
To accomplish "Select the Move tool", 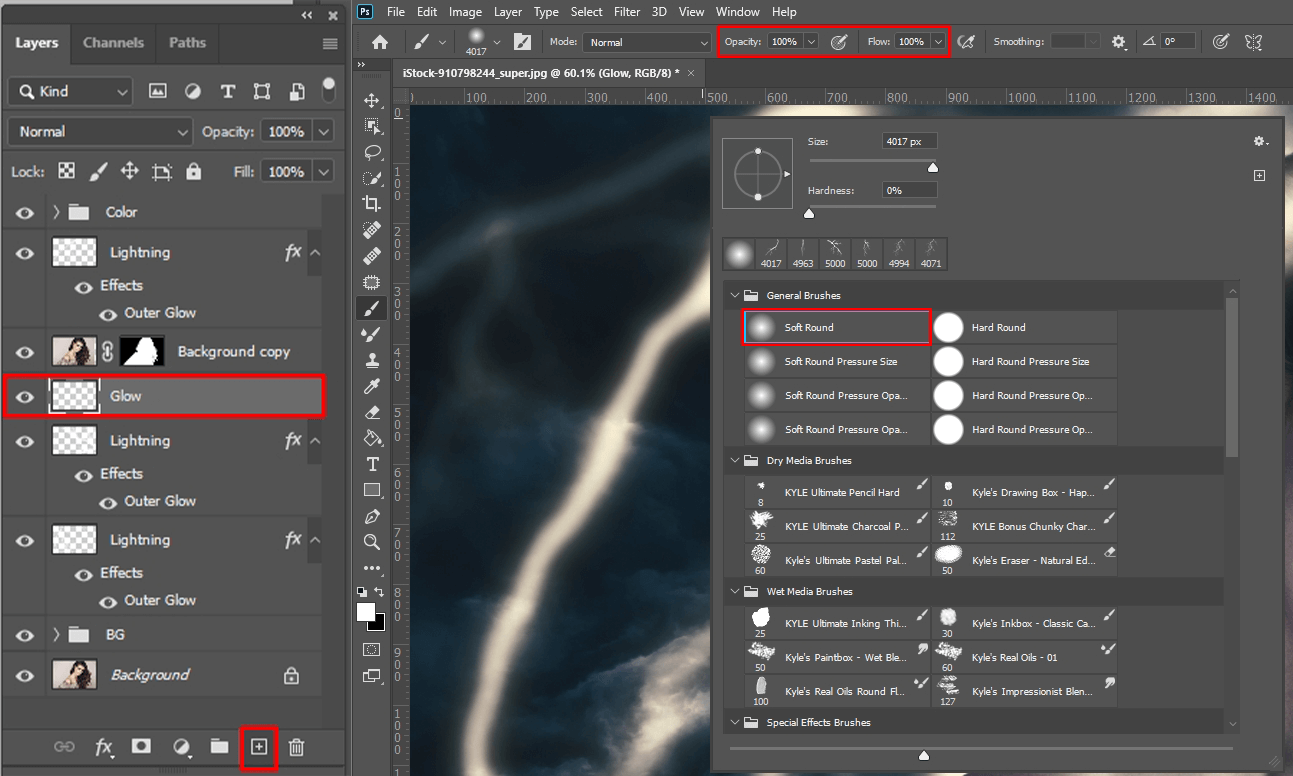I will pos(372,101).
